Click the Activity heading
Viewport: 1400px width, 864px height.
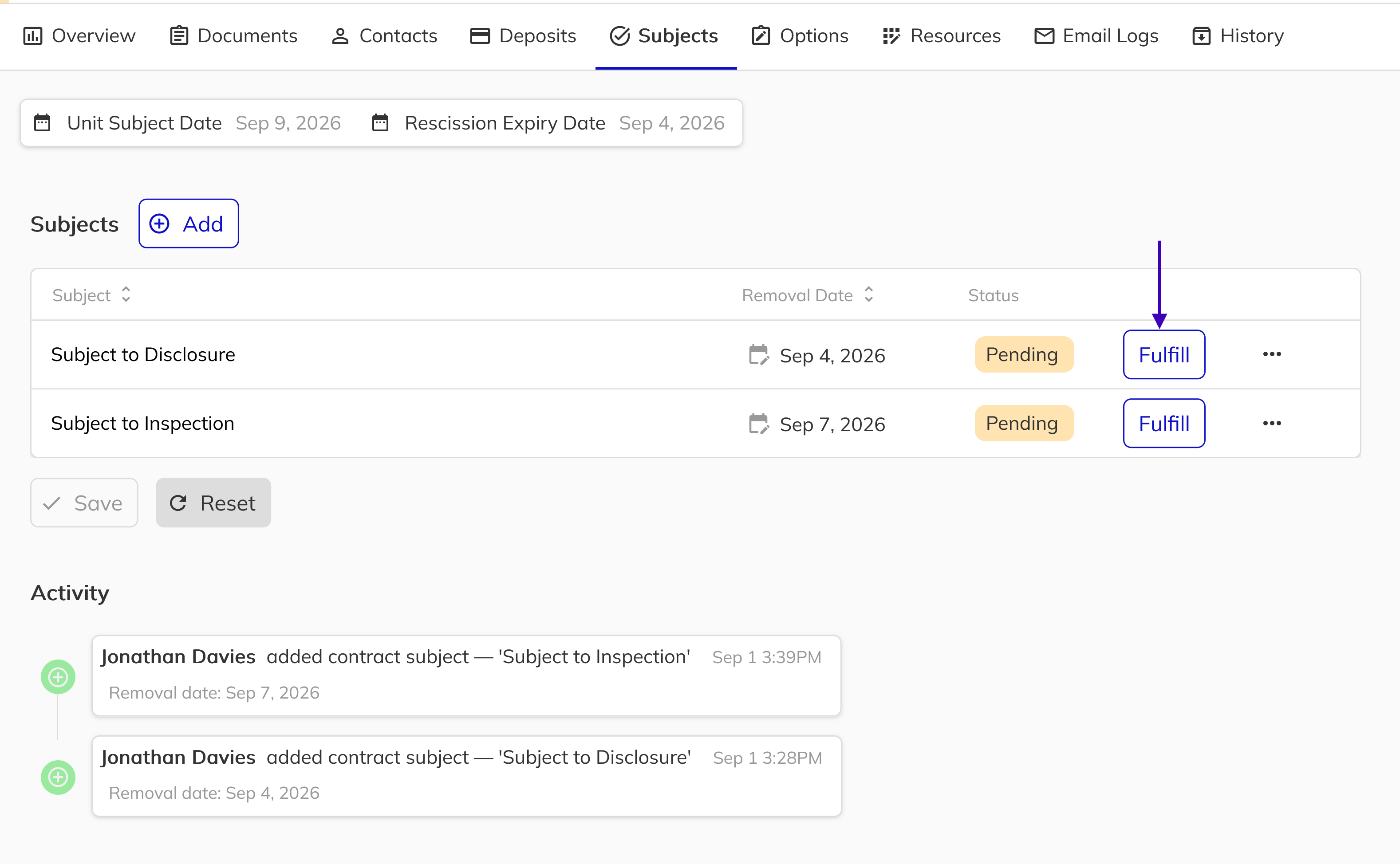70,593
